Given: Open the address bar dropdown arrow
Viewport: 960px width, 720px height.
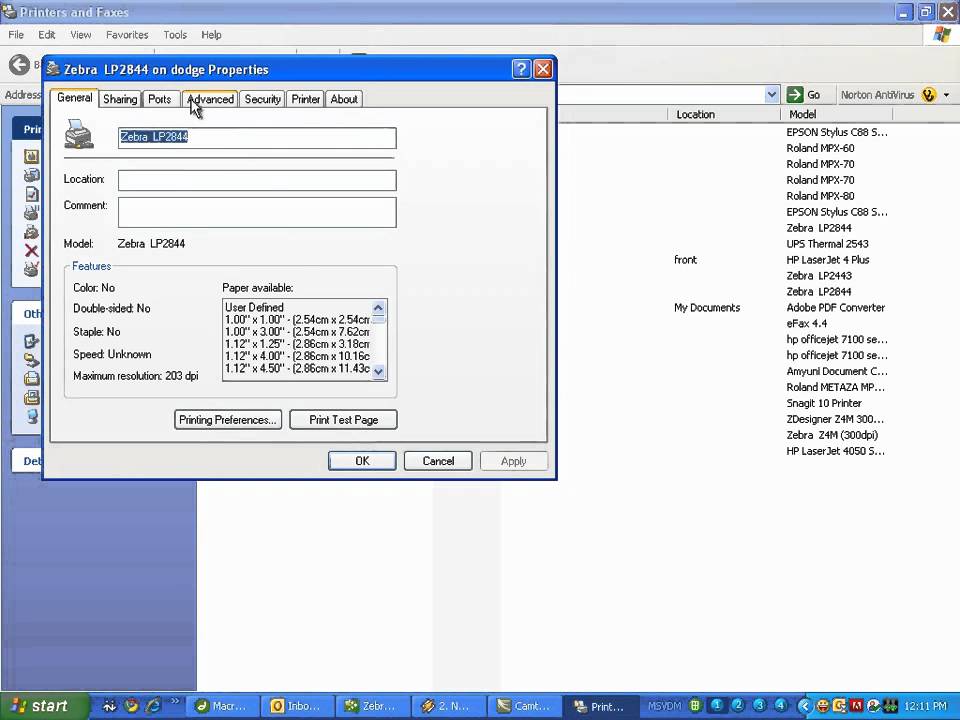Looking at the screenshot, I should 771,94.
